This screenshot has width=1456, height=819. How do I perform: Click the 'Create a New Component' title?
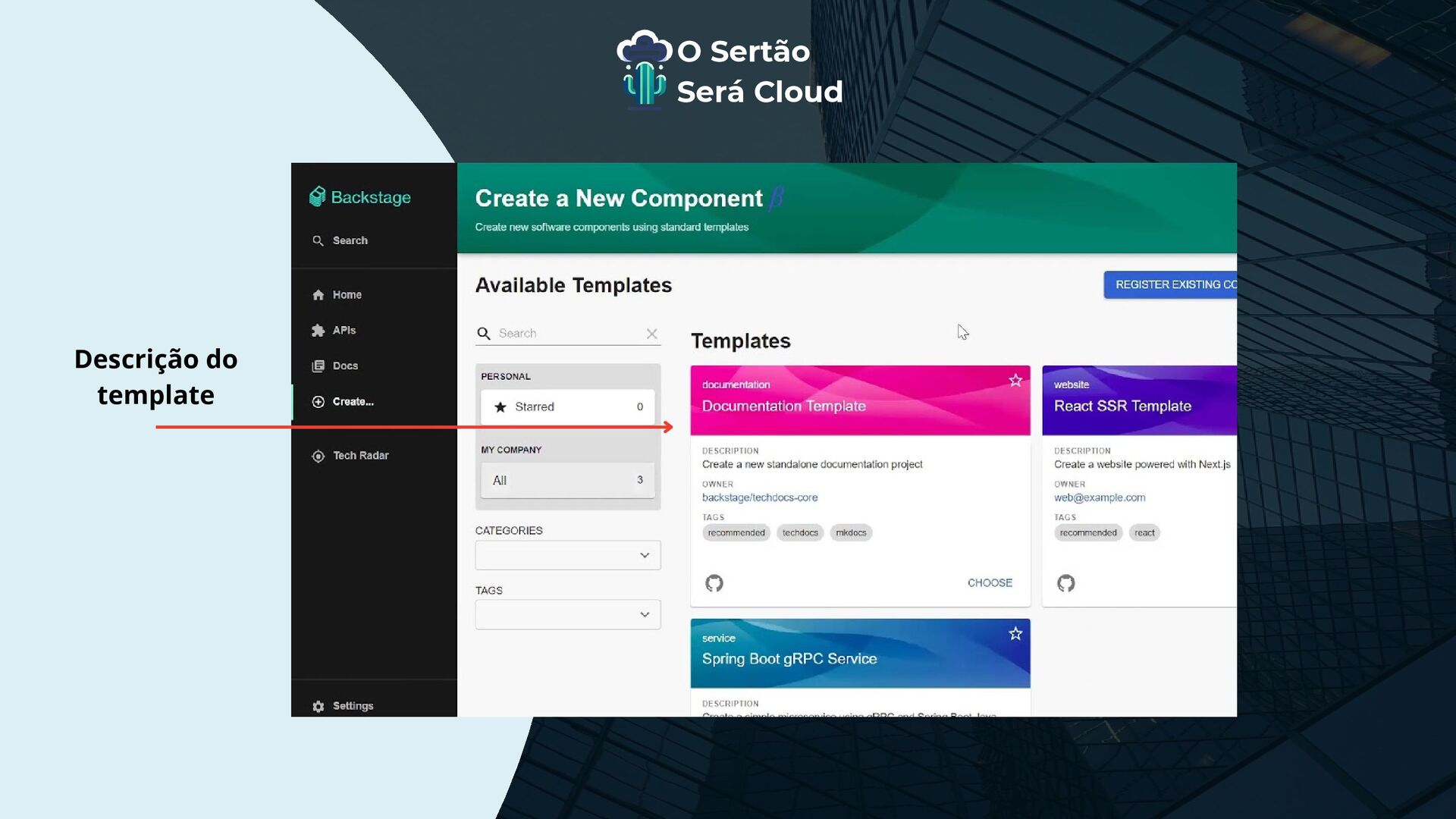click(619, 199)
